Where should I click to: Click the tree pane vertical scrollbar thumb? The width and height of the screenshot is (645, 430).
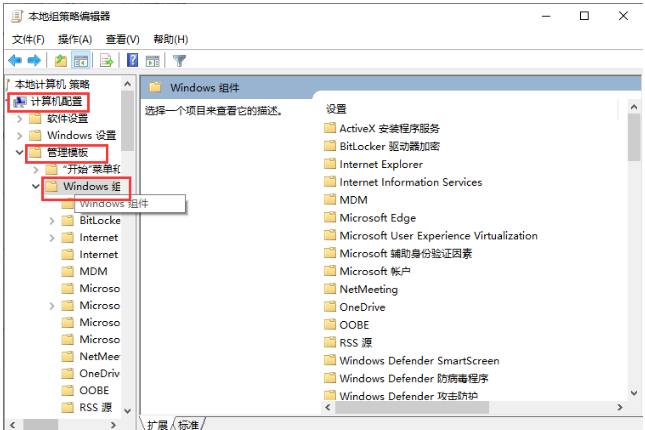pyautogui.click(x=128, y=121)
